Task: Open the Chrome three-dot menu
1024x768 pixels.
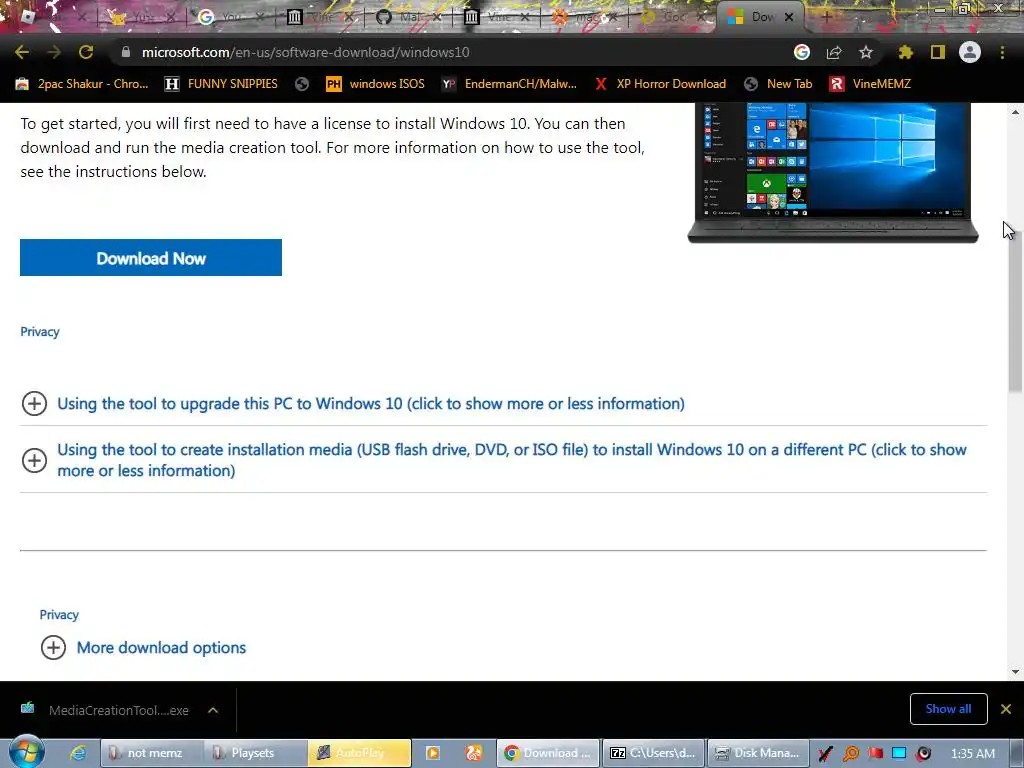Action: (x=1002, y=52)
